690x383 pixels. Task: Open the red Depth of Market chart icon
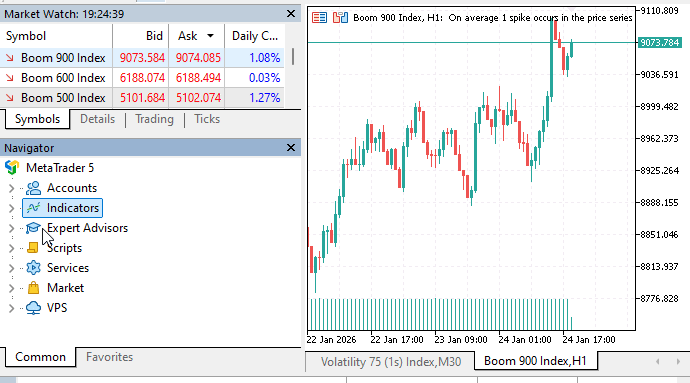319,18
